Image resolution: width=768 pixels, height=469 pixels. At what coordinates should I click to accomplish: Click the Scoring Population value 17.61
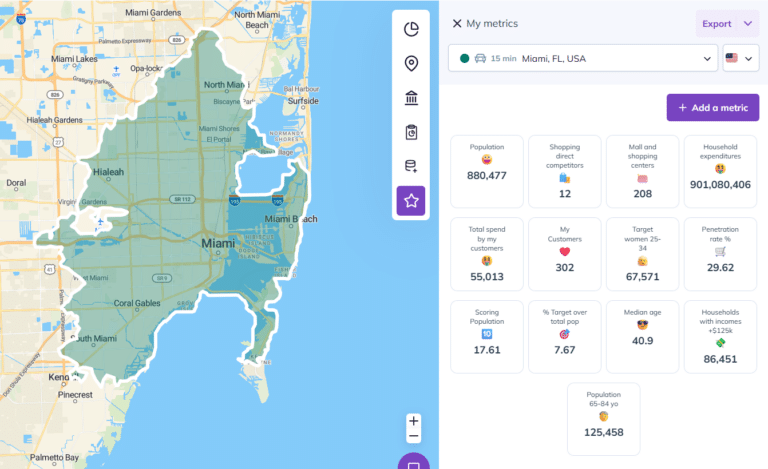point(487,350)
